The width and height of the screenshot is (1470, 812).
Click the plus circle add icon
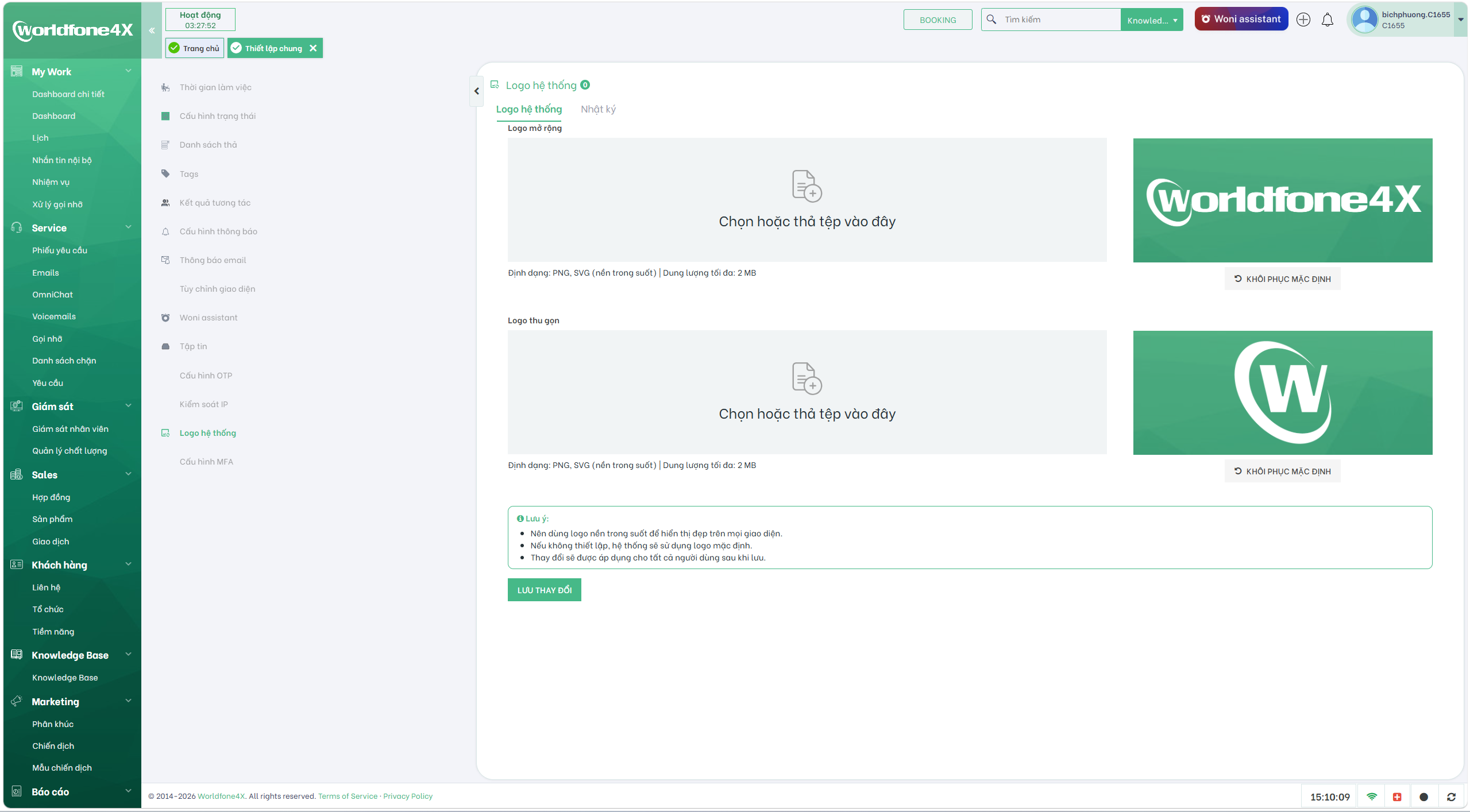pos(1303,20)
